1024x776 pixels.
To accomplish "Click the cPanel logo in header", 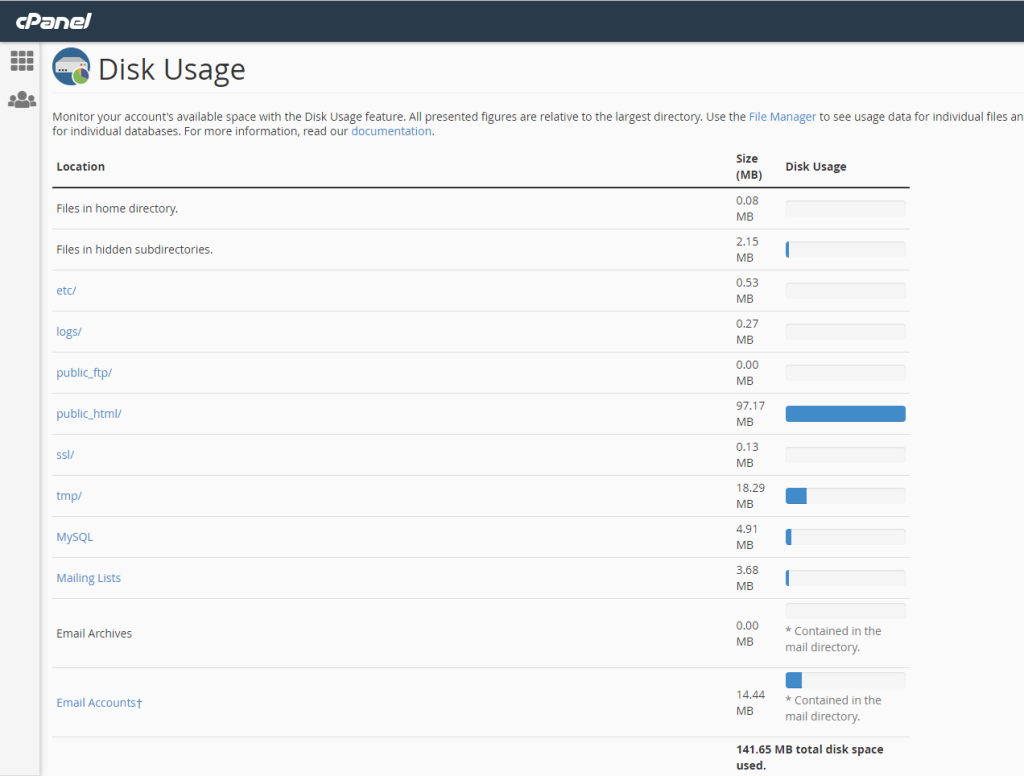I will [x=51, y=21].
